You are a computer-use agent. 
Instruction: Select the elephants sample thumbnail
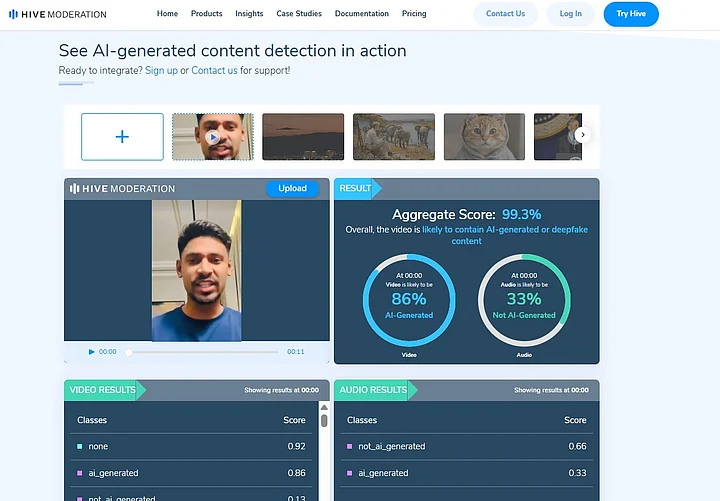point(393,137)
